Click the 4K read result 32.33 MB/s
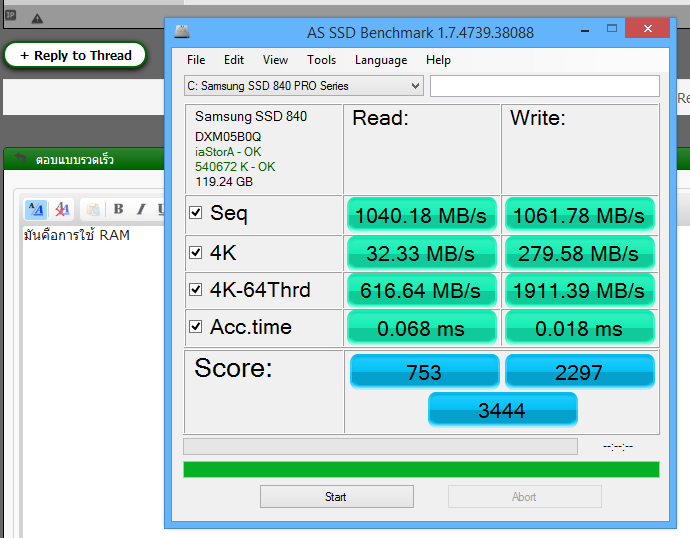Image resolution: width=690 pixels, height=538 pixels. 422,253
